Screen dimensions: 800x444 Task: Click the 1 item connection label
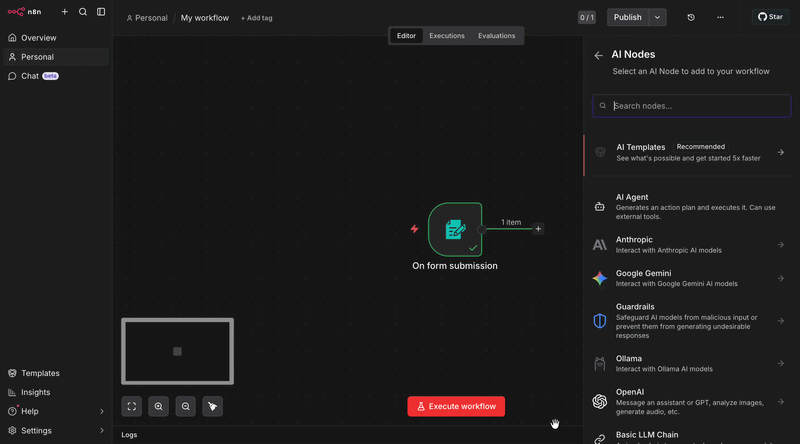511,222
